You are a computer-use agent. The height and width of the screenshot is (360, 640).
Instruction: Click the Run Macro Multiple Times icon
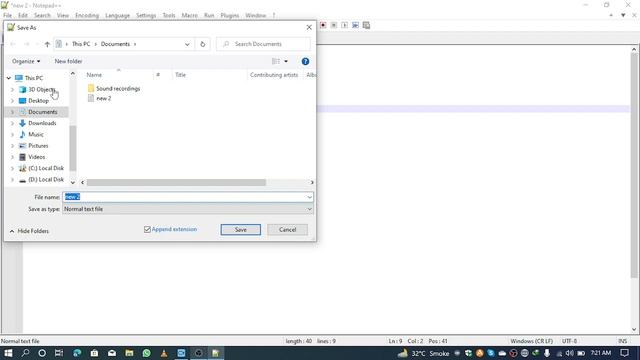click(356, 25)
